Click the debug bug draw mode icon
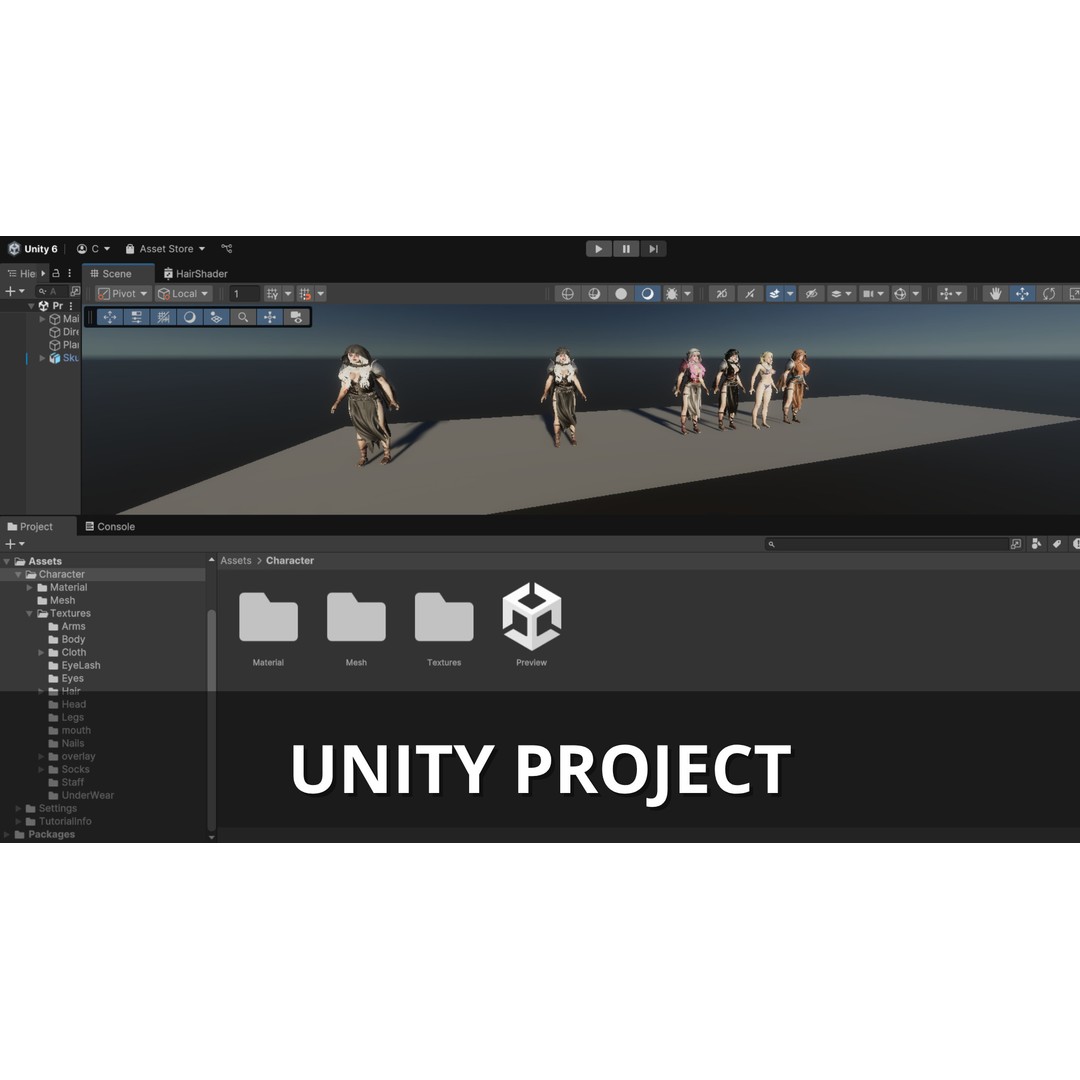Viewport: 1080px width, 1080px height. point(671,294)
